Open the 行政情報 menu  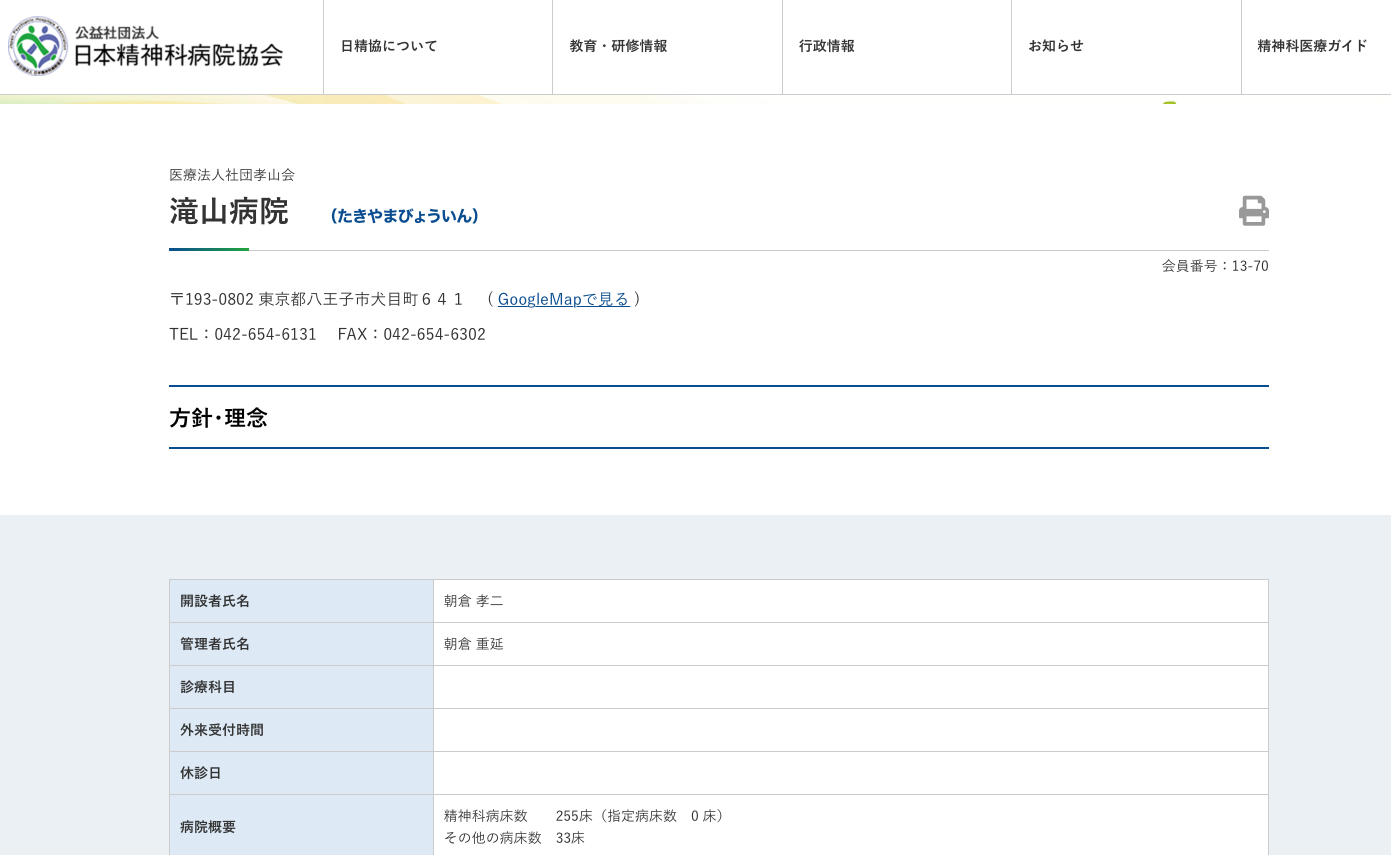(x=897, y=47)
